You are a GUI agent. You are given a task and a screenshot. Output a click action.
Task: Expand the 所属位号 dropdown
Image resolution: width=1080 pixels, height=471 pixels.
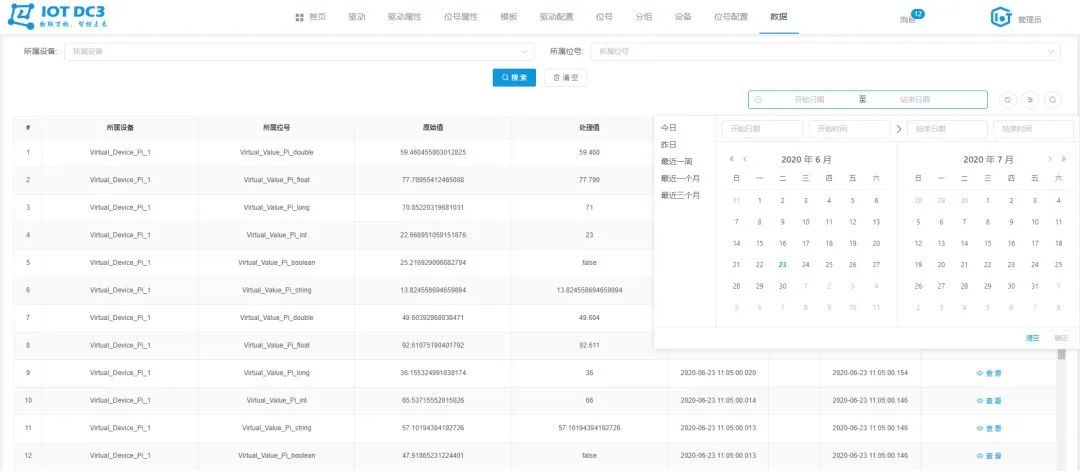(825, 52)
